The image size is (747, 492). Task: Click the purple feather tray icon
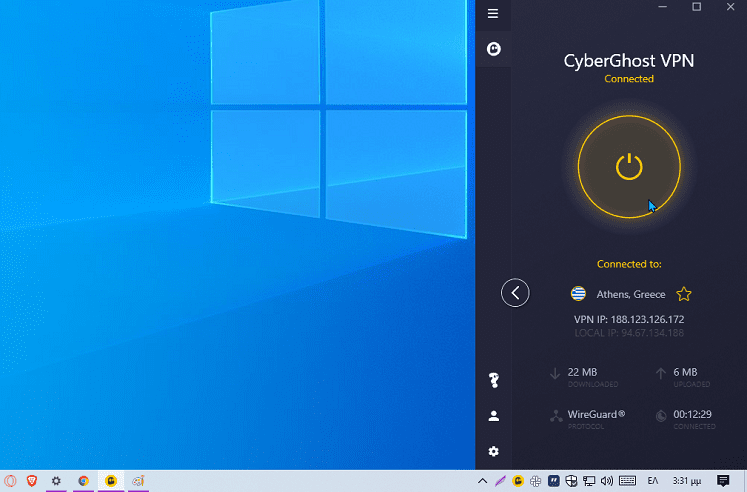(x=500, y=481)
